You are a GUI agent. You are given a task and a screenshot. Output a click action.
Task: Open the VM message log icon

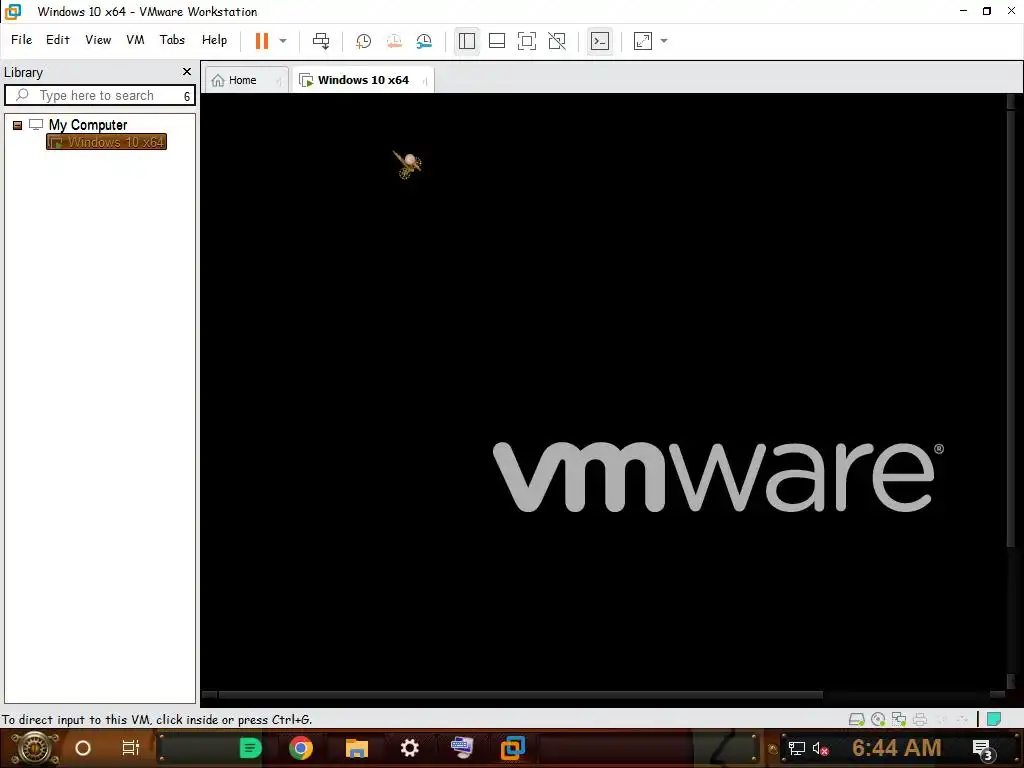point(994,720)
